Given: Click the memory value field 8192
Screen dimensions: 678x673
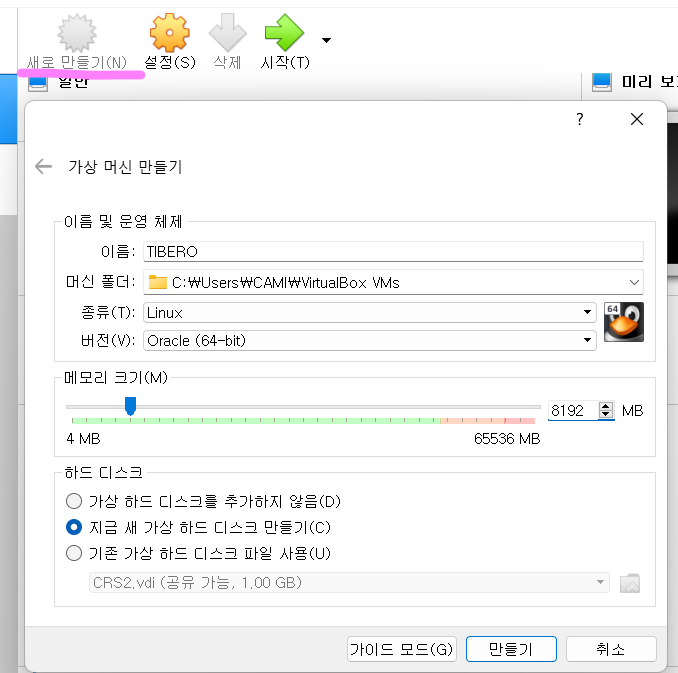Looking at the screenshot, I should point(573,410).
